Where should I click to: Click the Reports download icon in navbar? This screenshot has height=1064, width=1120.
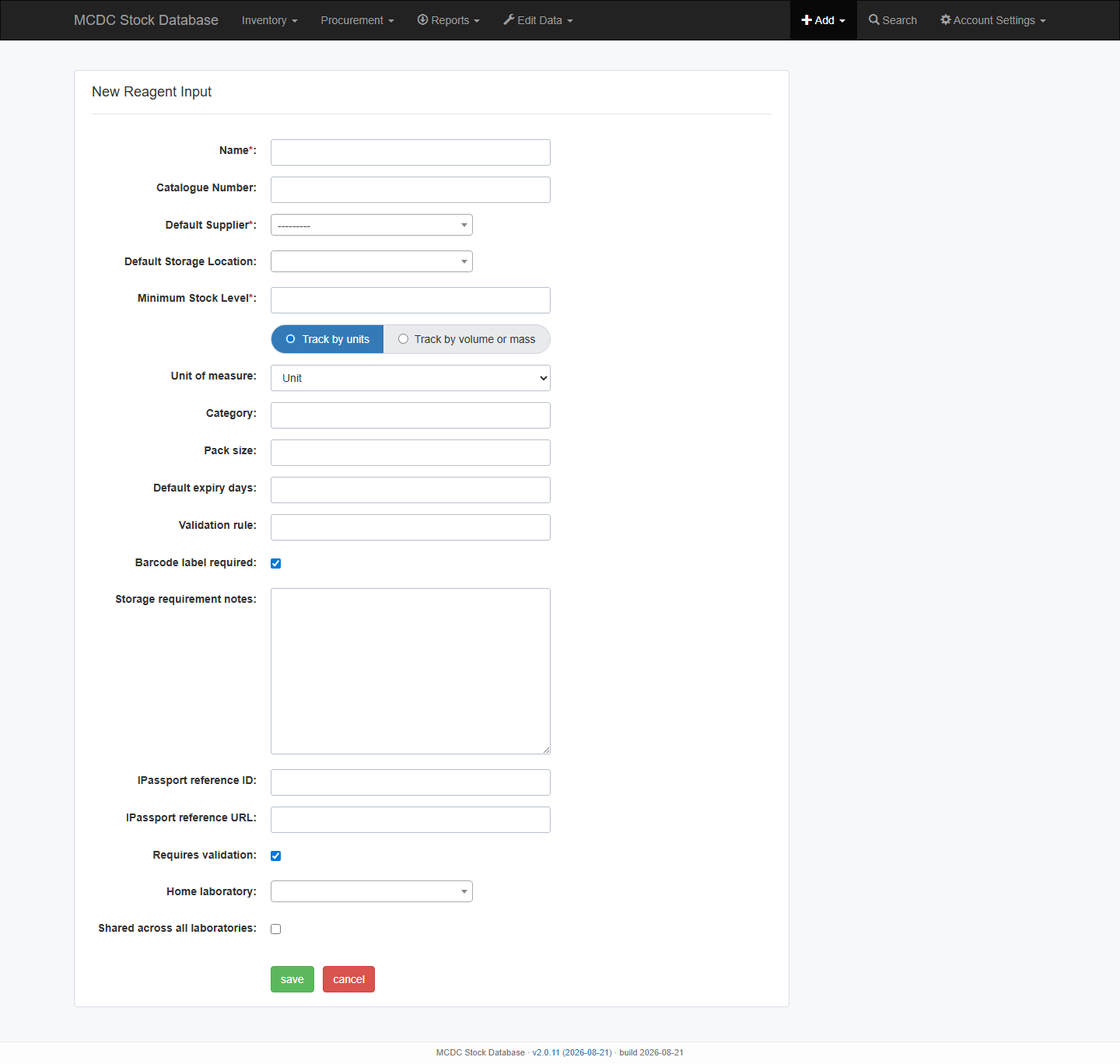point(423,19)
